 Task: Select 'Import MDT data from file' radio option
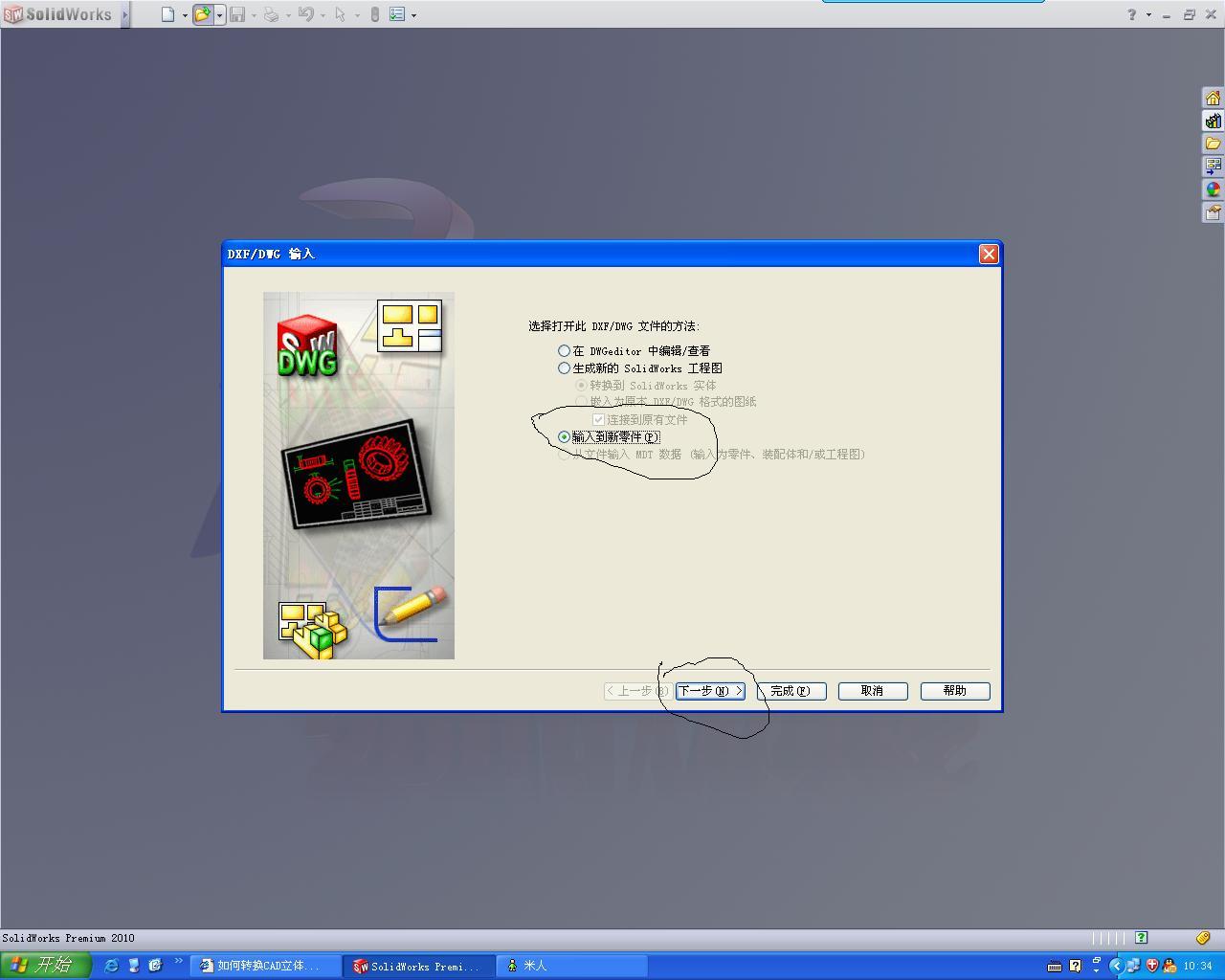click(564, 455)
